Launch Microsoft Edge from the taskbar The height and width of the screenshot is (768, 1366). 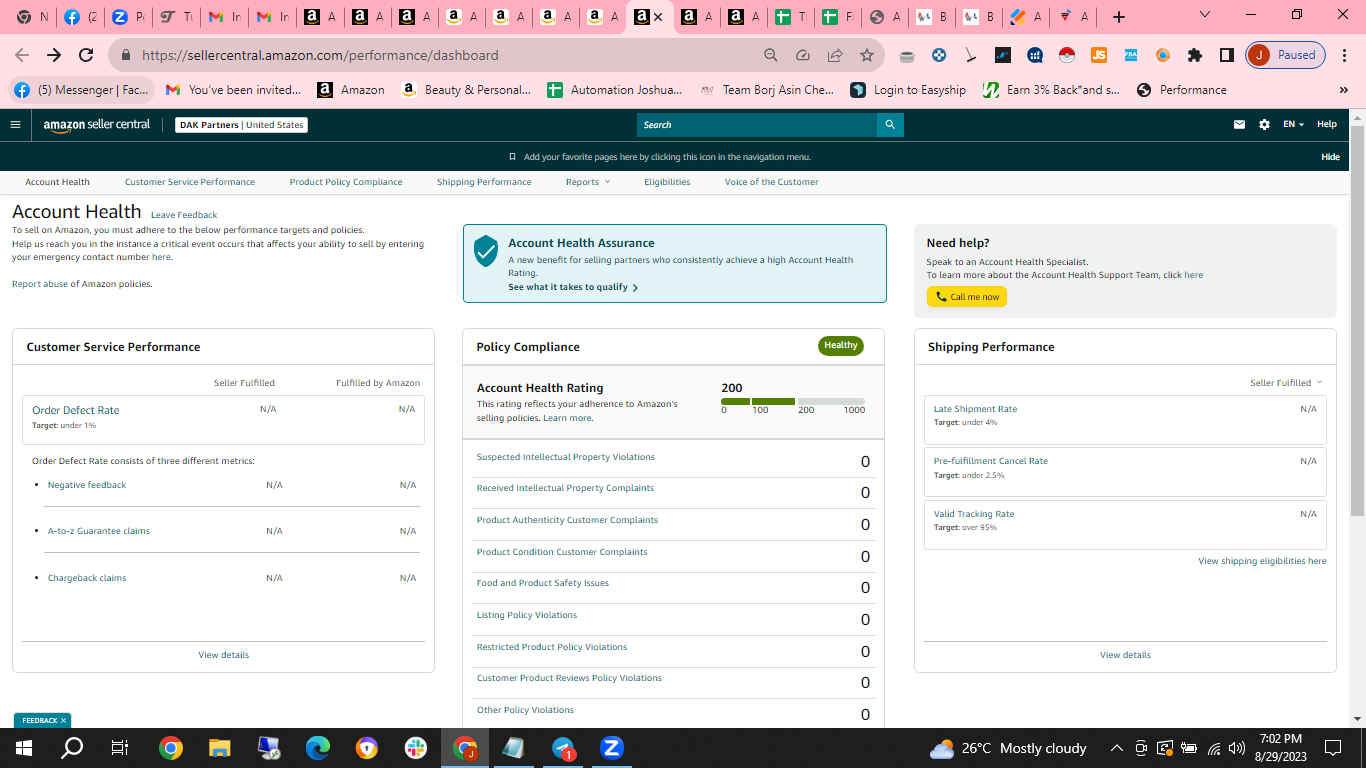(x=318, y=748)
